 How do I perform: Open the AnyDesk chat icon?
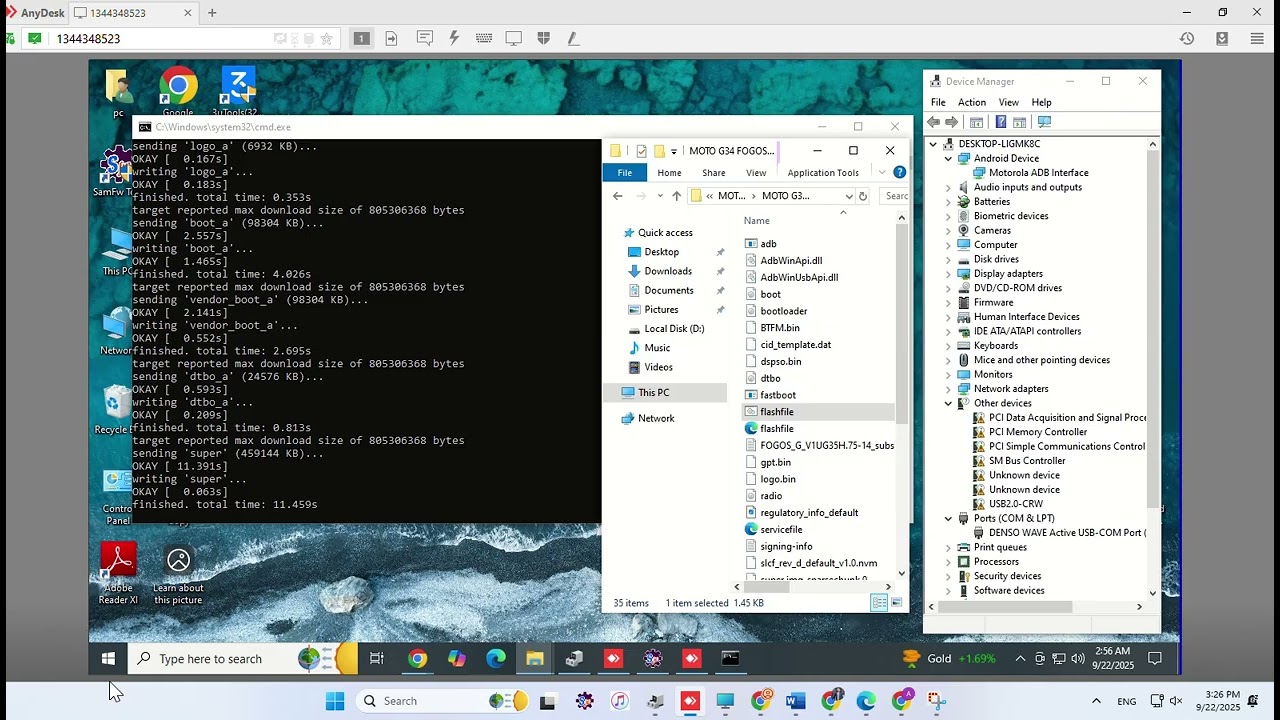tap(424, 38)
